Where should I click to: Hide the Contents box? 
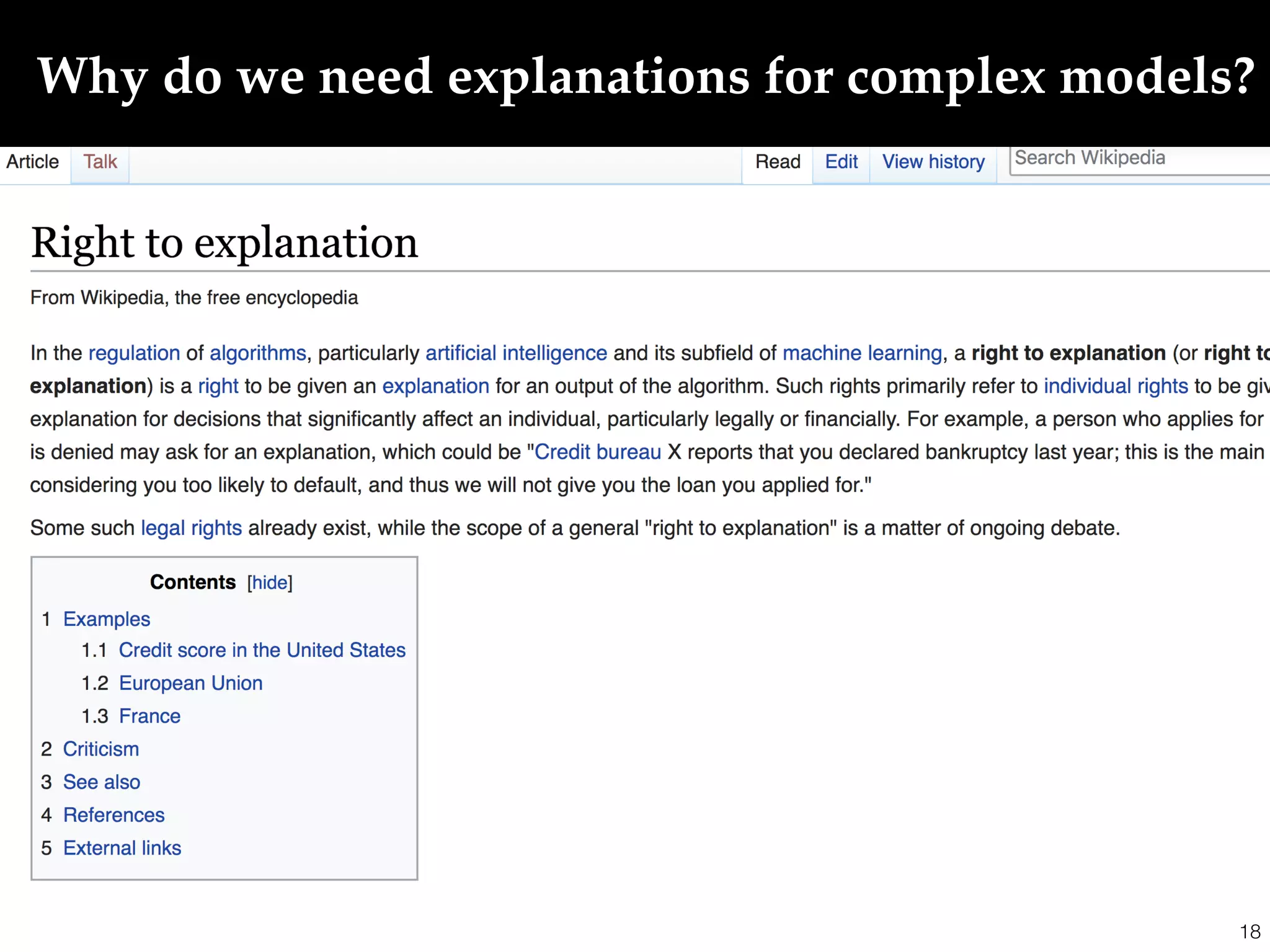(270, 583)
